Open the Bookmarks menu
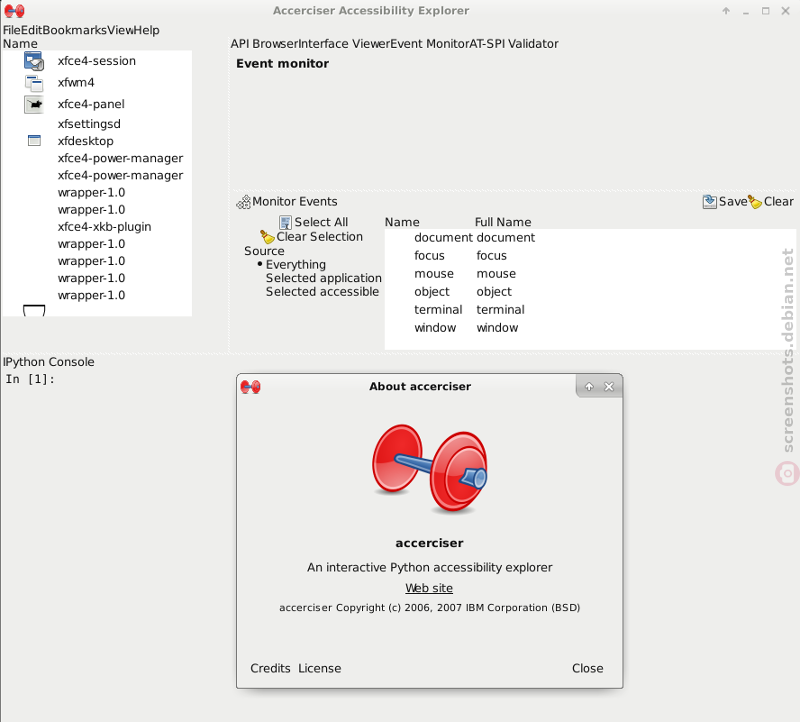Viewport: 800px width, 722px height. (74, 30)
